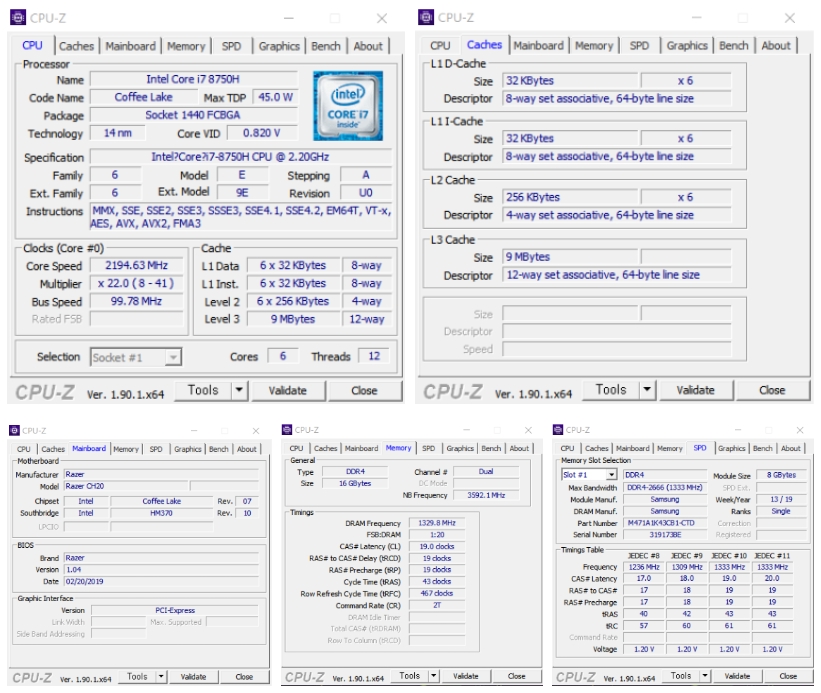Open Memory tab in Mainboard window

126,449
